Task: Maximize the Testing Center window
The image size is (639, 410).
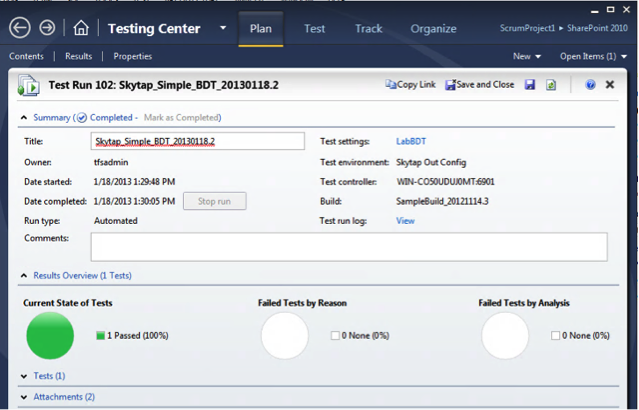Action: point(610,9)
